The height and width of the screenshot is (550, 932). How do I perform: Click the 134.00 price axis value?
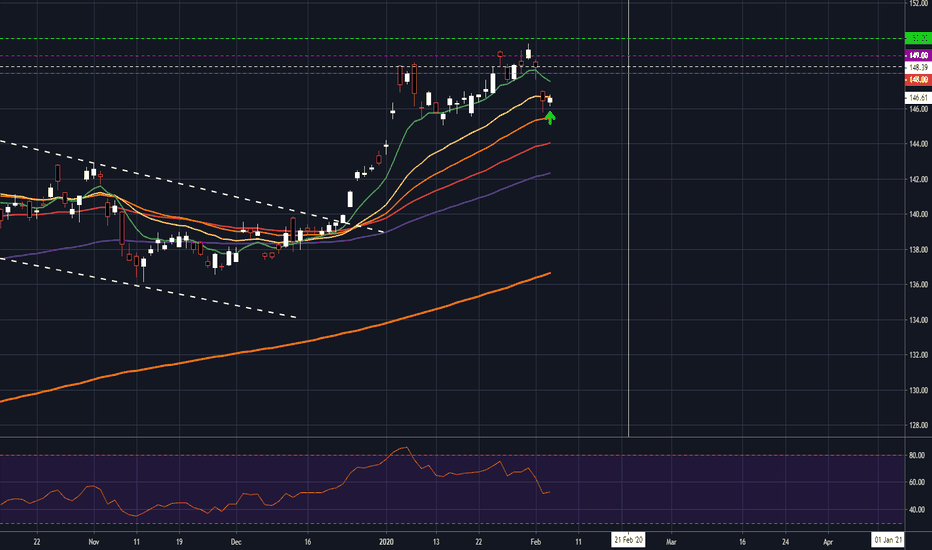(x=918, y=320)
